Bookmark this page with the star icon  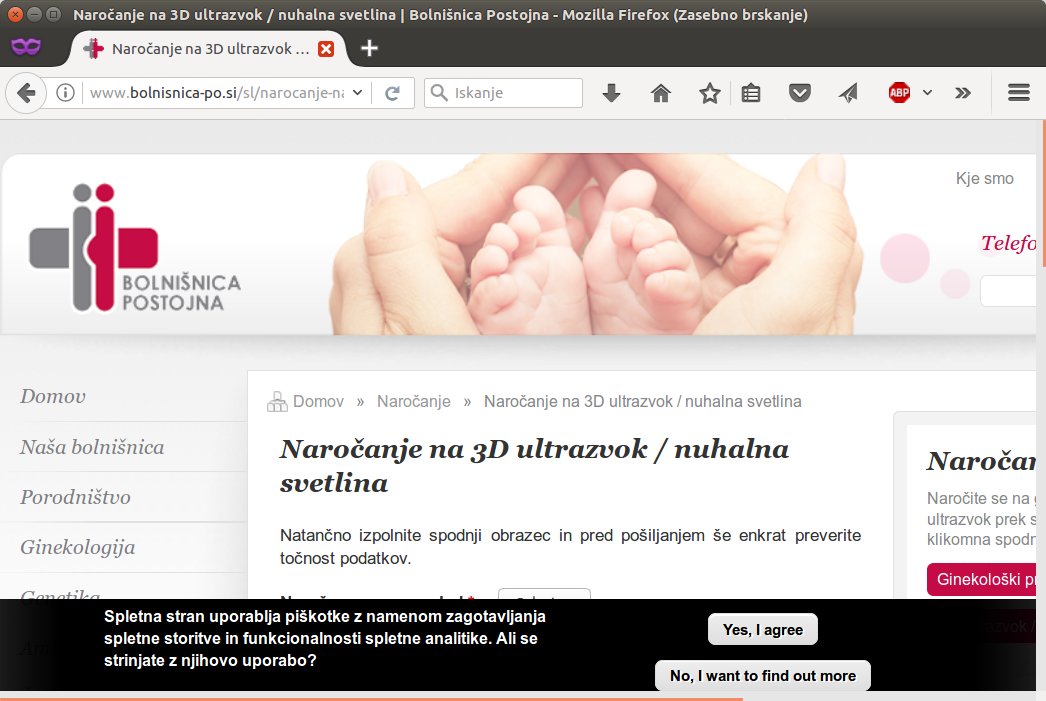click(710, 93)
